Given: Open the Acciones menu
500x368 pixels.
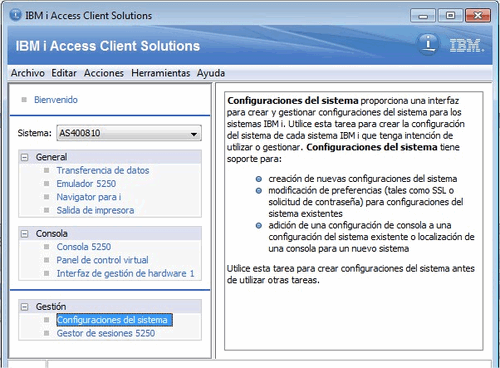Looking at the screenshot, I should 104,73.
